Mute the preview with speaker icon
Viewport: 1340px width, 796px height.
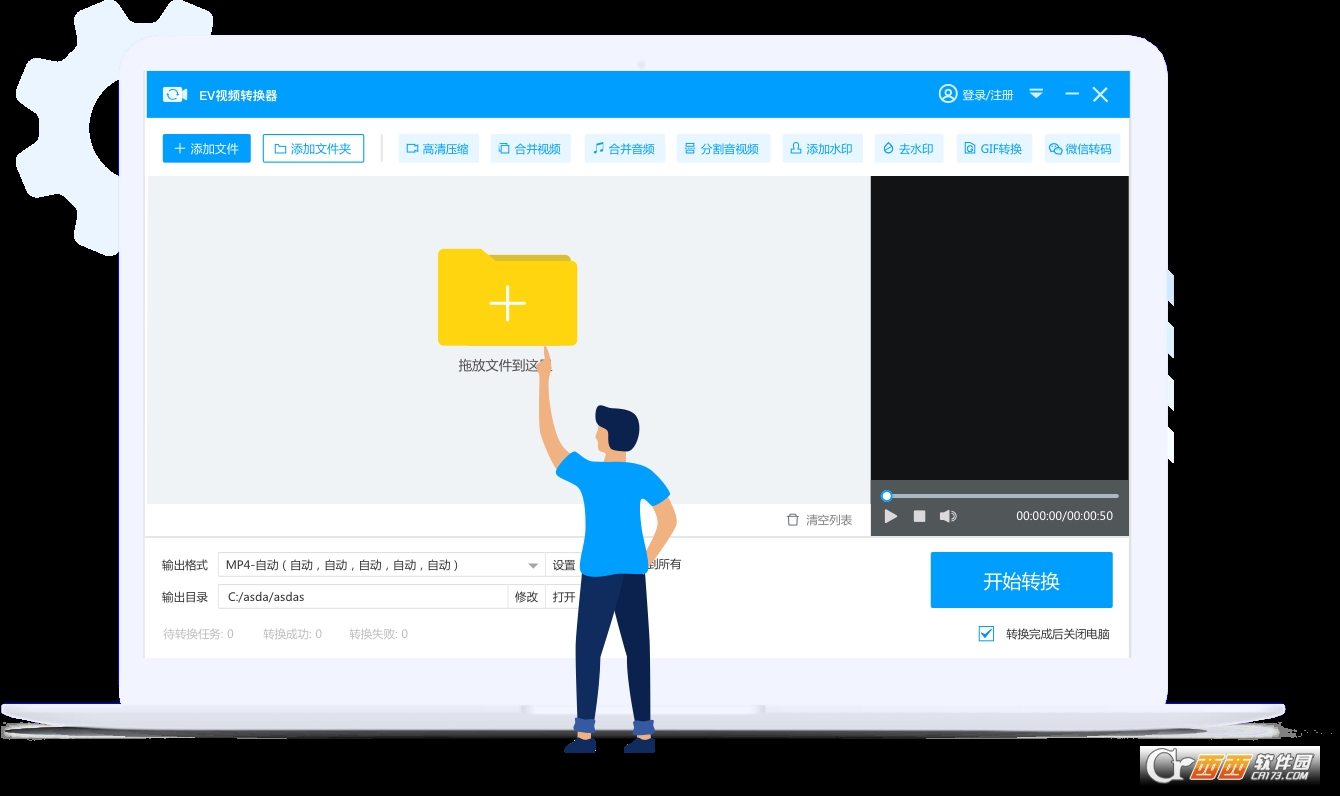coord(948,516)
